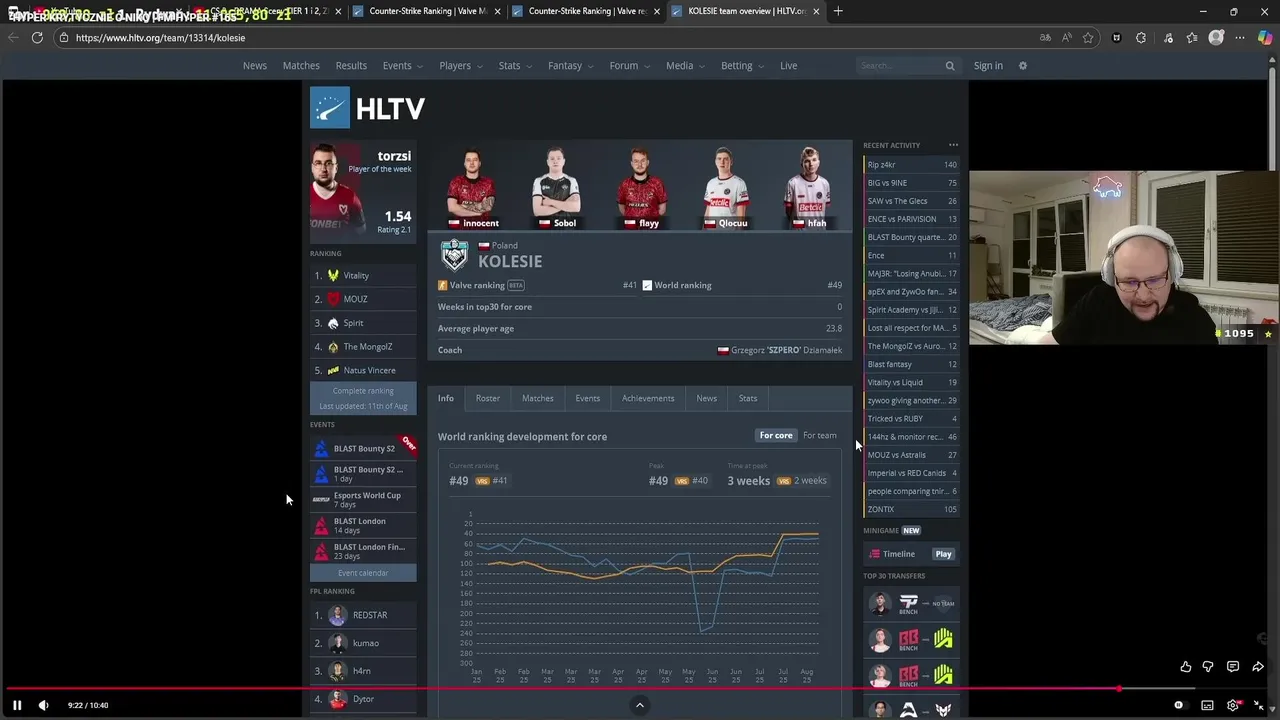Screen dimensions: 1280x720
Task: Open 'Rip z4kr' forum thread
Action: pos(911,164)
